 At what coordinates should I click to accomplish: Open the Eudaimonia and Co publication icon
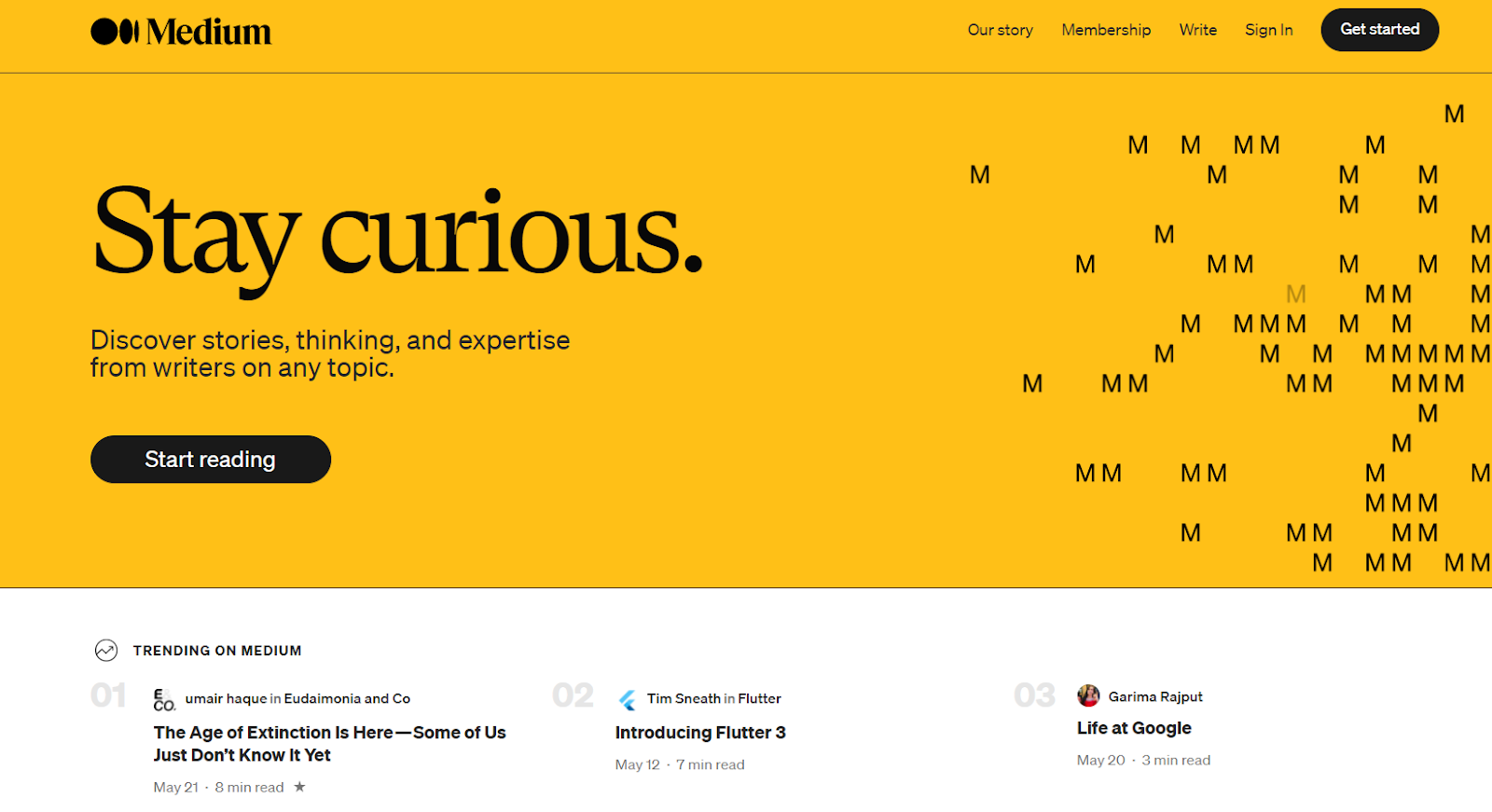pos(164,699)
